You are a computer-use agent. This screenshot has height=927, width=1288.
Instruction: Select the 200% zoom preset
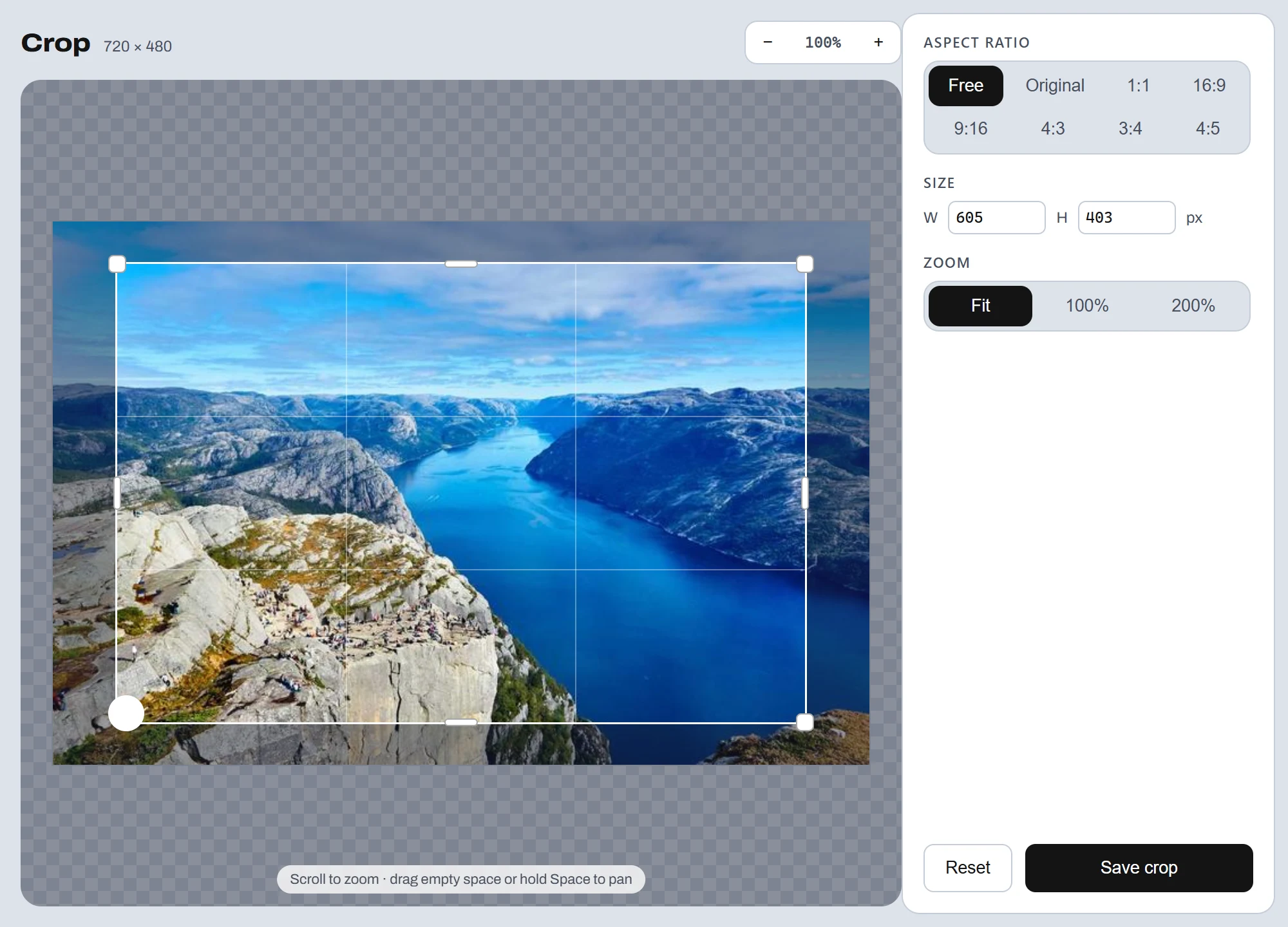pos(1193,306)
